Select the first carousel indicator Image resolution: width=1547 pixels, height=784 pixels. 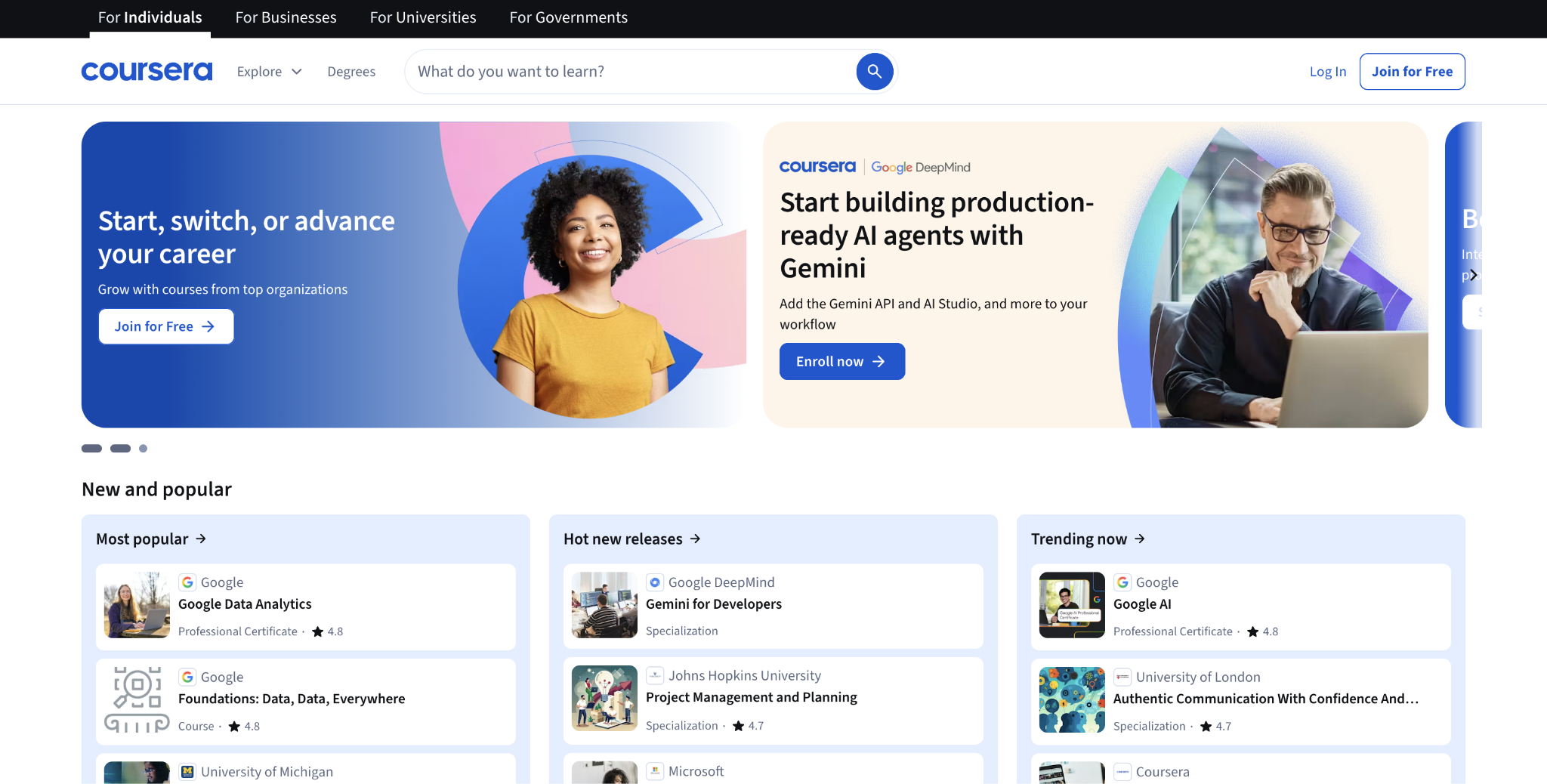91,449
